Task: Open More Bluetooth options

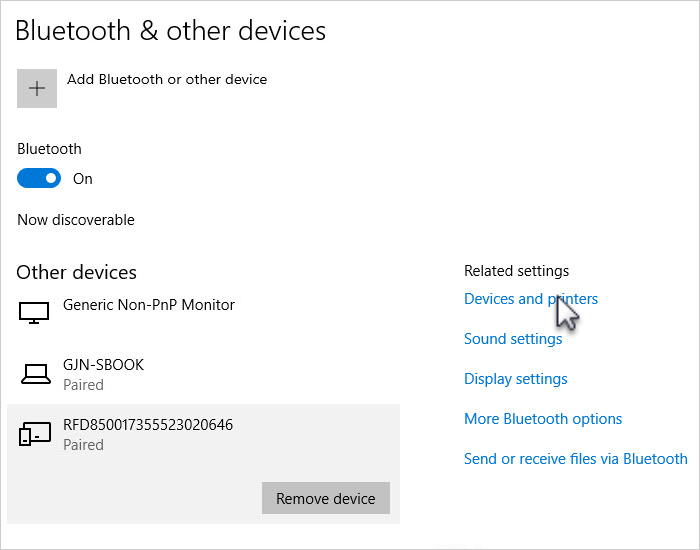Action: pyautogui.click(x=543, y=419)
